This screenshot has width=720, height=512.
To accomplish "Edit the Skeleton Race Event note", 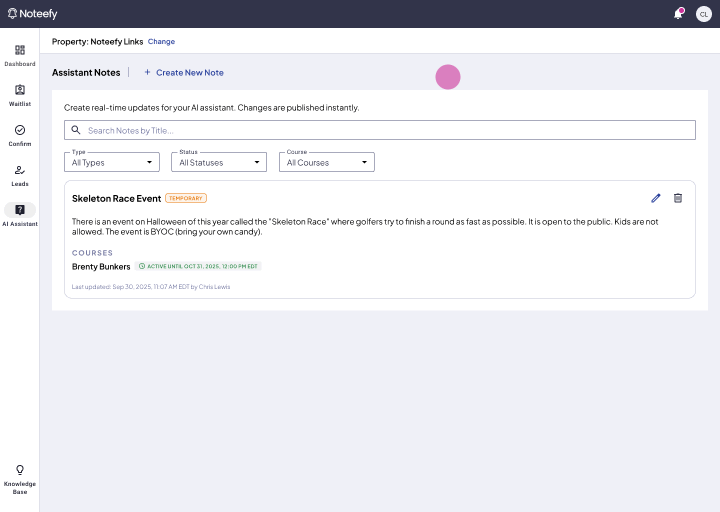I will pos(656,198).
